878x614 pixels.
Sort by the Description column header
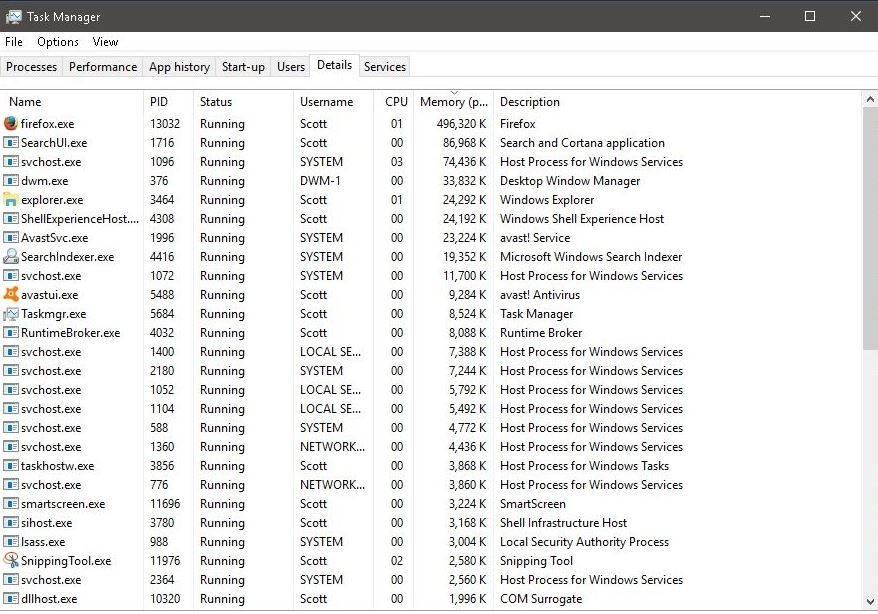tap(678, 101)
